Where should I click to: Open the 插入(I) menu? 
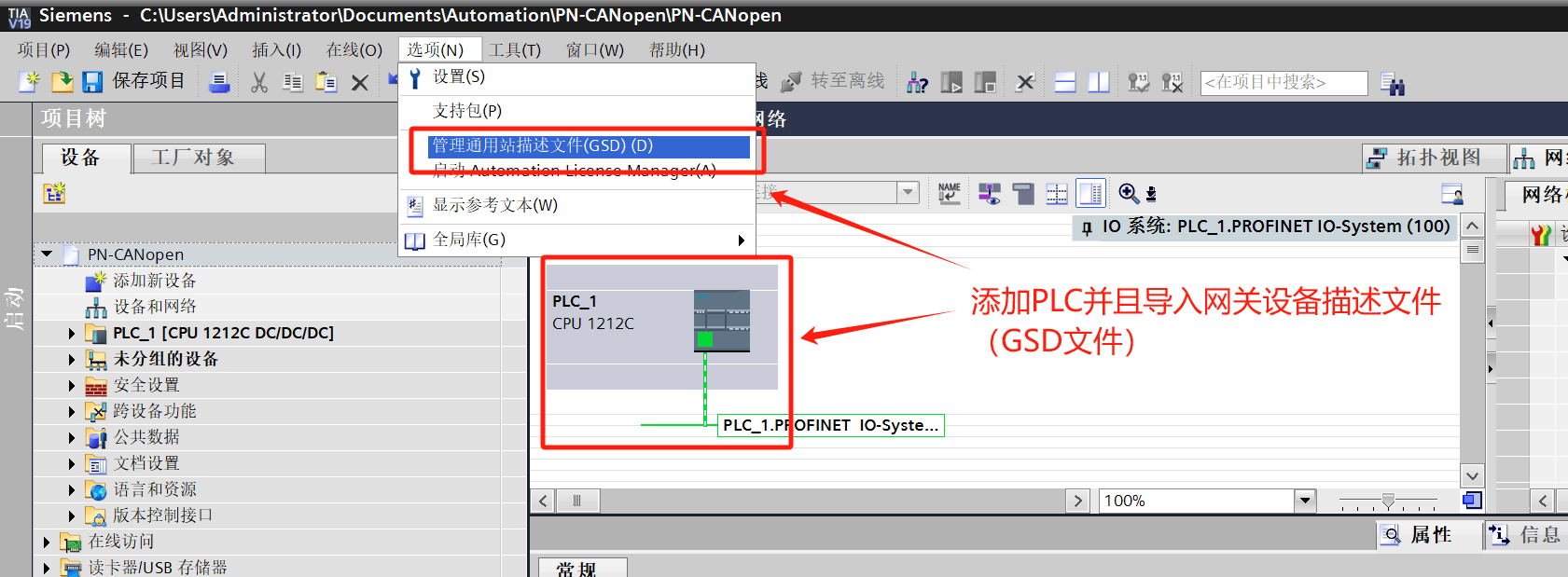point(277,50)
